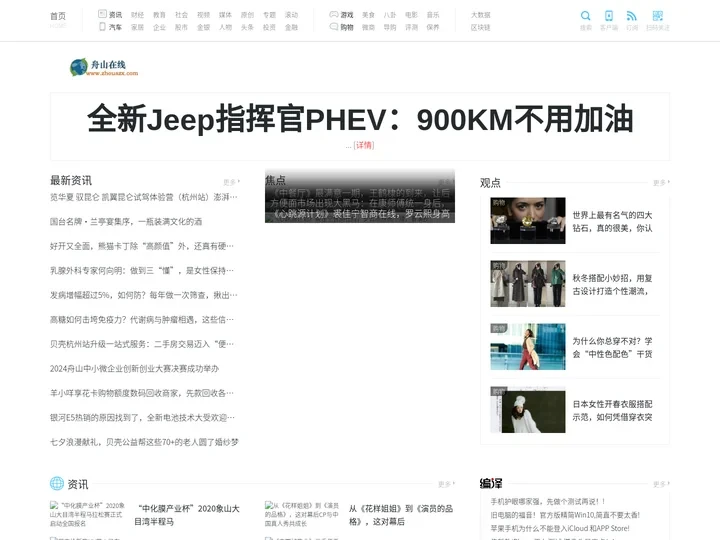Open article 国台名牌·兰亭宴集序
Image resolution: width=720 pixels, height=540 pixels.
pyautogui.click(x=126, y=221)
